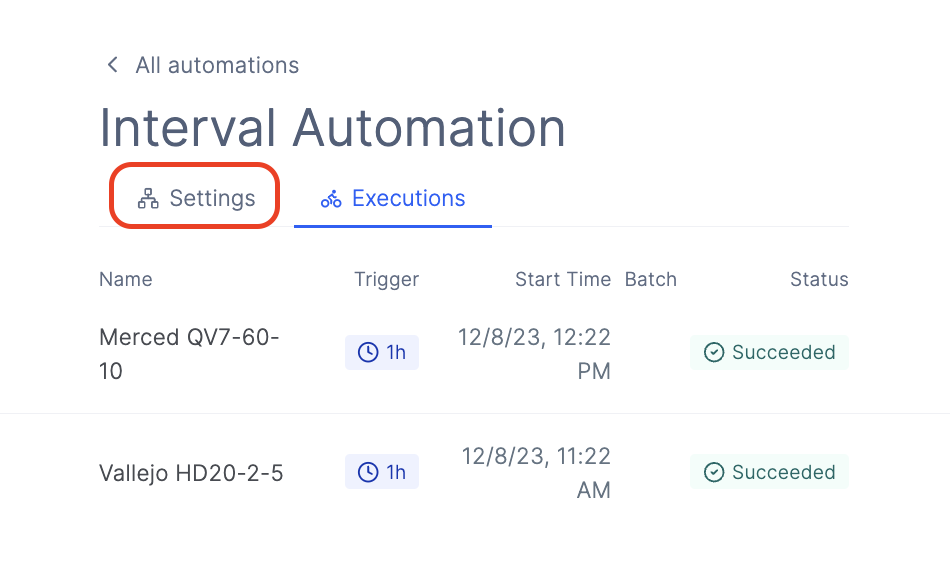Click the Status column header
Viewport: 950px width, 564px height.
[x=819, y=279]
